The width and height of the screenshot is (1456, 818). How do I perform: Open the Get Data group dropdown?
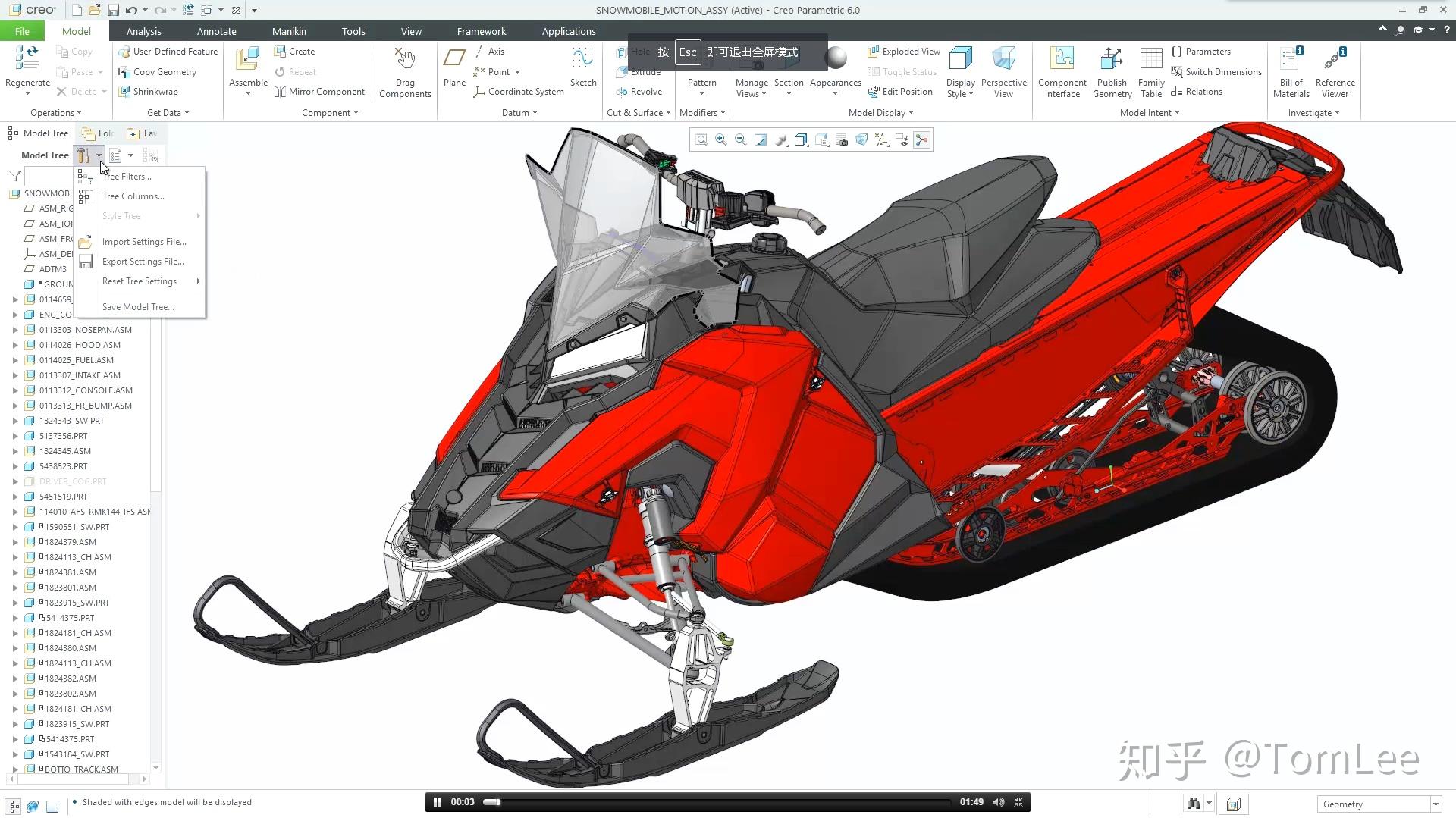(x=168, y=113)
